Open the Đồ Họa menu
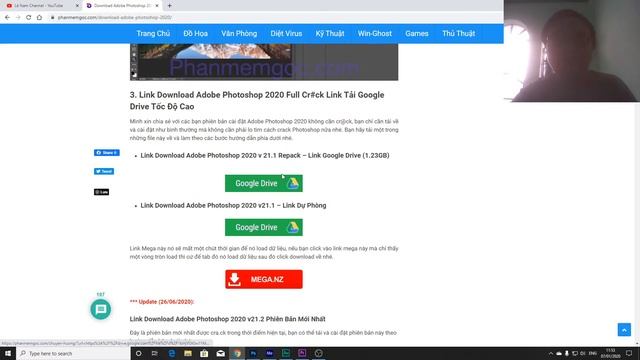 196,33
